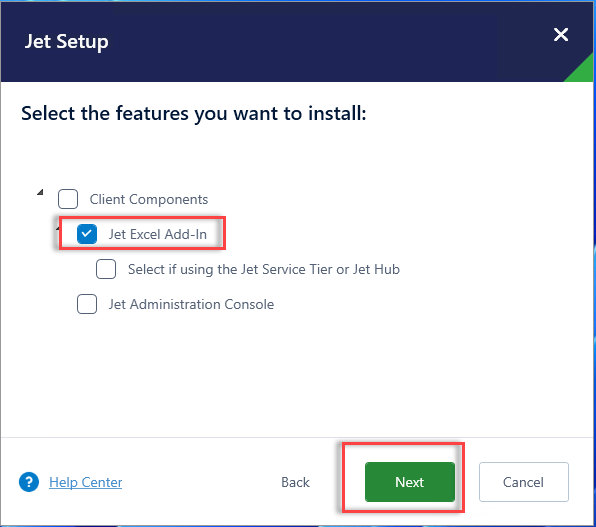Close the Jet Setup dialog with X
596x527 pixels.
(561, 35)
